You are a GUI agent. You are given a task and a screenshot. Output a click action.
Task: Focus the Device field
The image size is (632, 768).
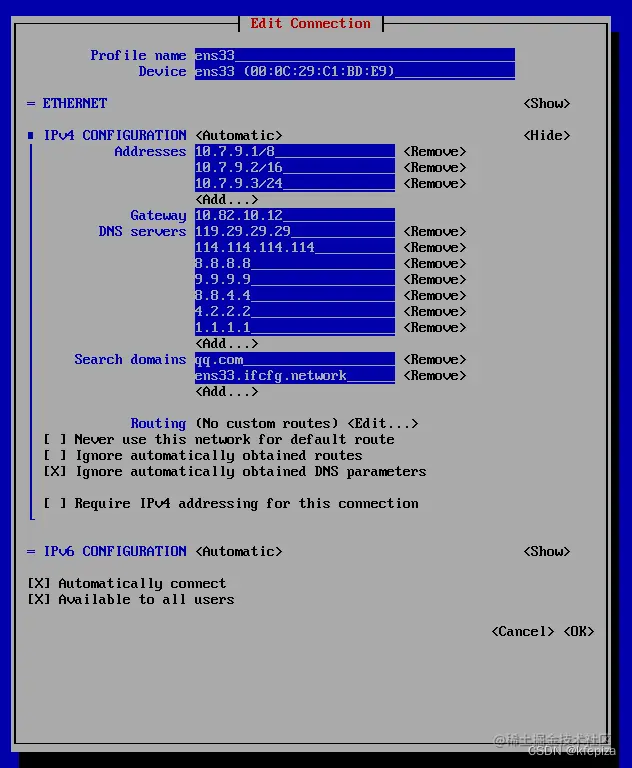click(x=355, y=72)
